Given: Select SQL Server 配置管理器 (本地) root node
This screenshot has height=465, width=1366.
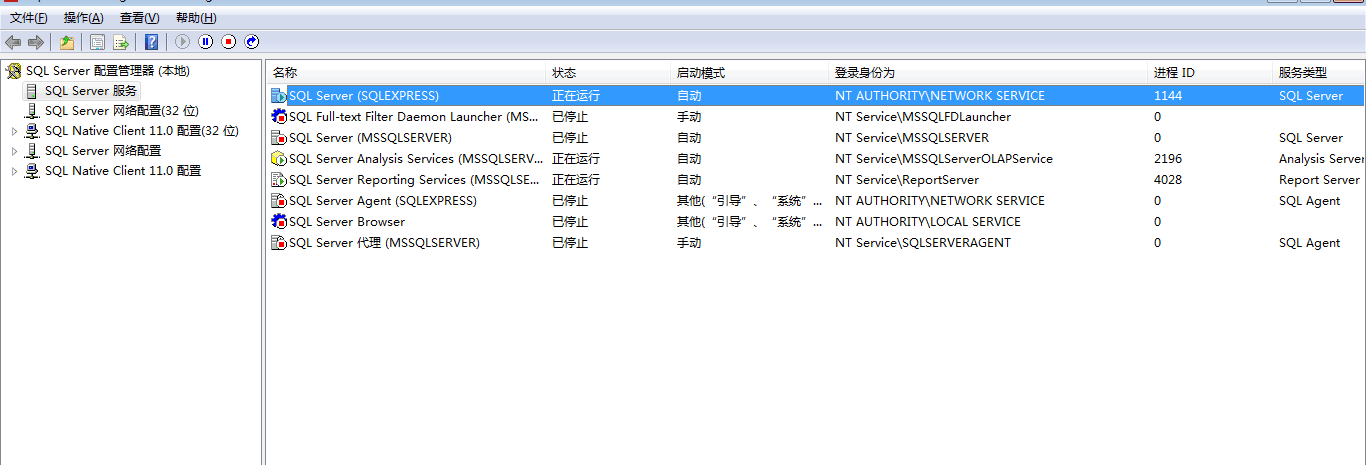Looking at the screenshot, I should (x=108, y=71).
